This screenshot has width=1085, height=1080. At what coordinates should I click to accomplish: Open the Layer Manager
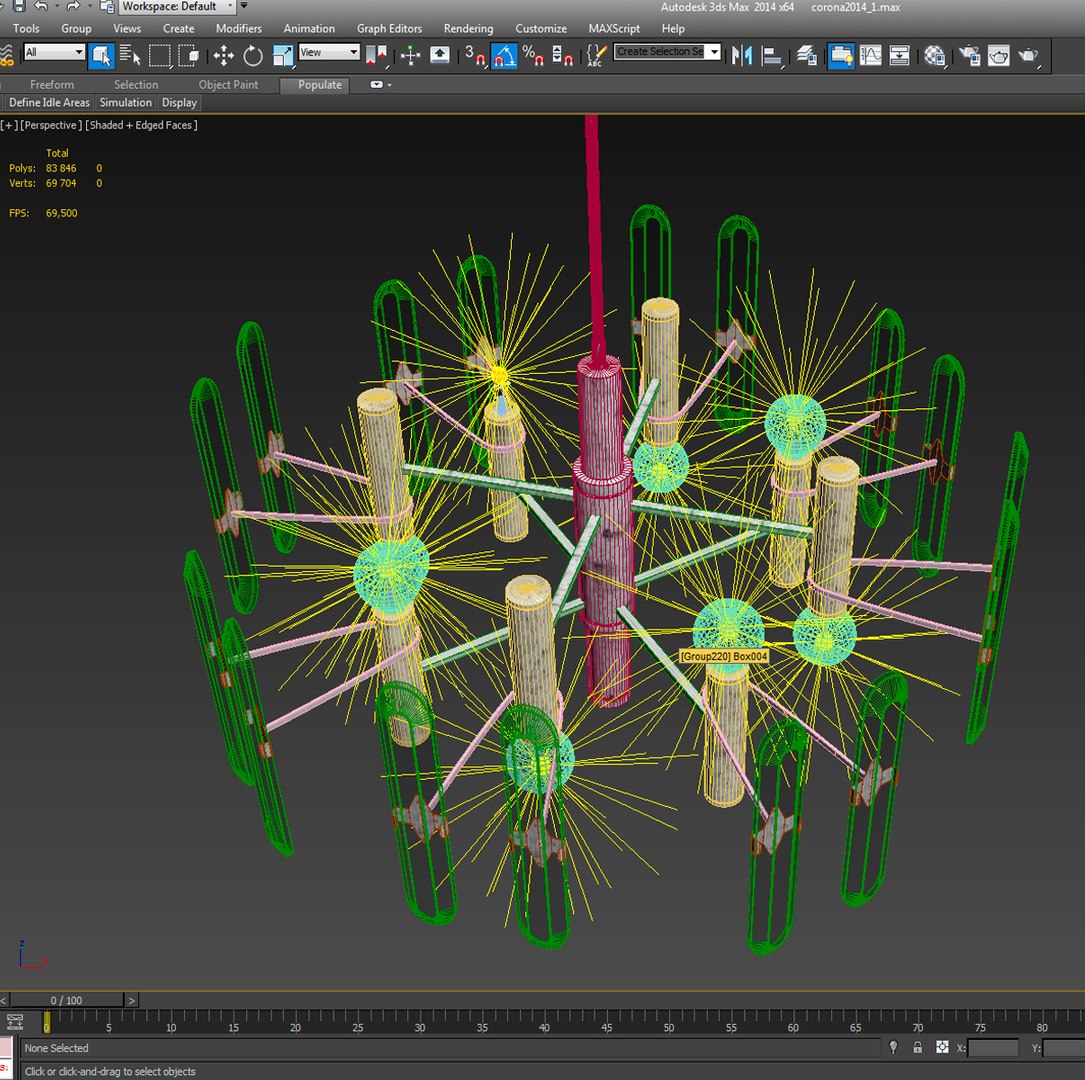[806, 55]
